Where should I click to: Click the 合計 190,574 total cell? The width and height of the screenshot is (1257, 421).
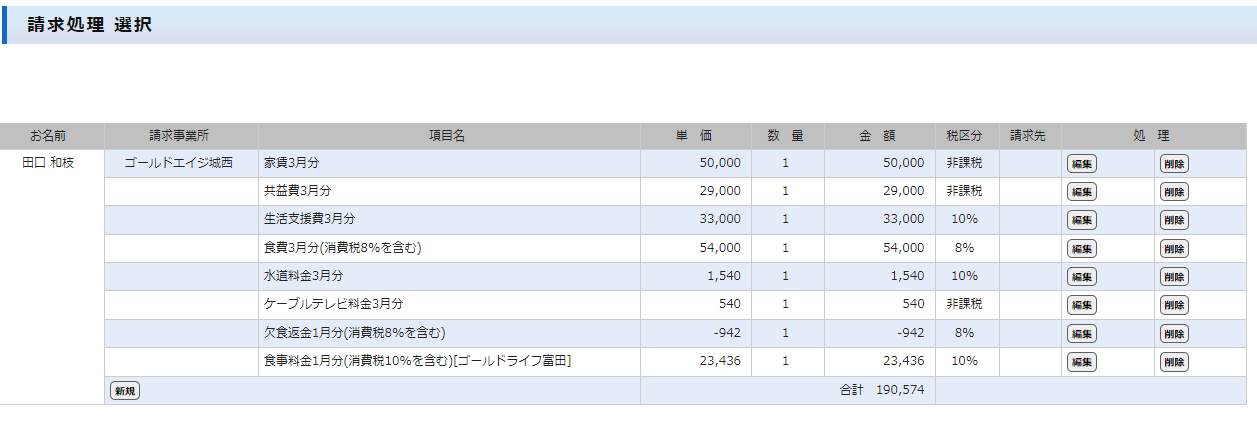(881, 391)
